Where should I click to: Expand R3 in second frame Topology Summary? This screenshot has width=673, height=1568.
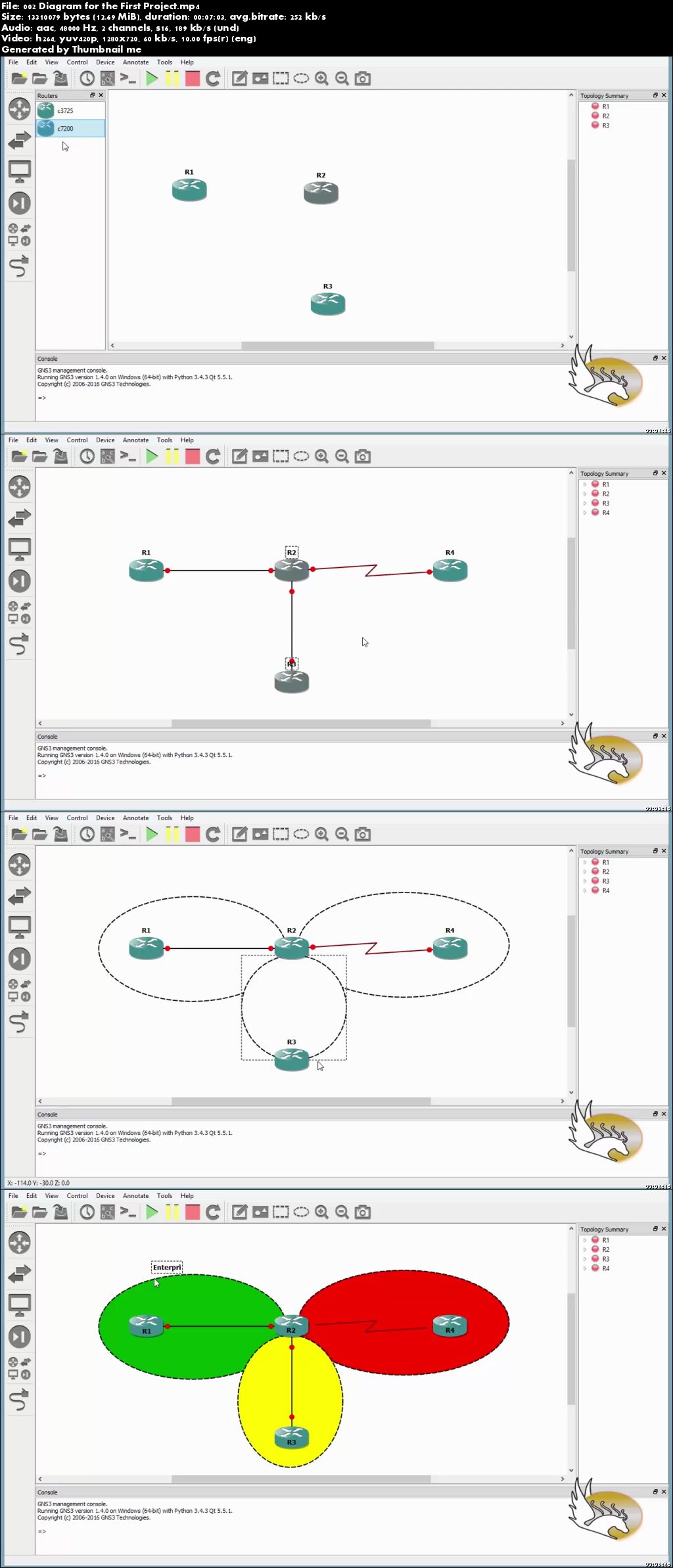(x=584, y=503)
